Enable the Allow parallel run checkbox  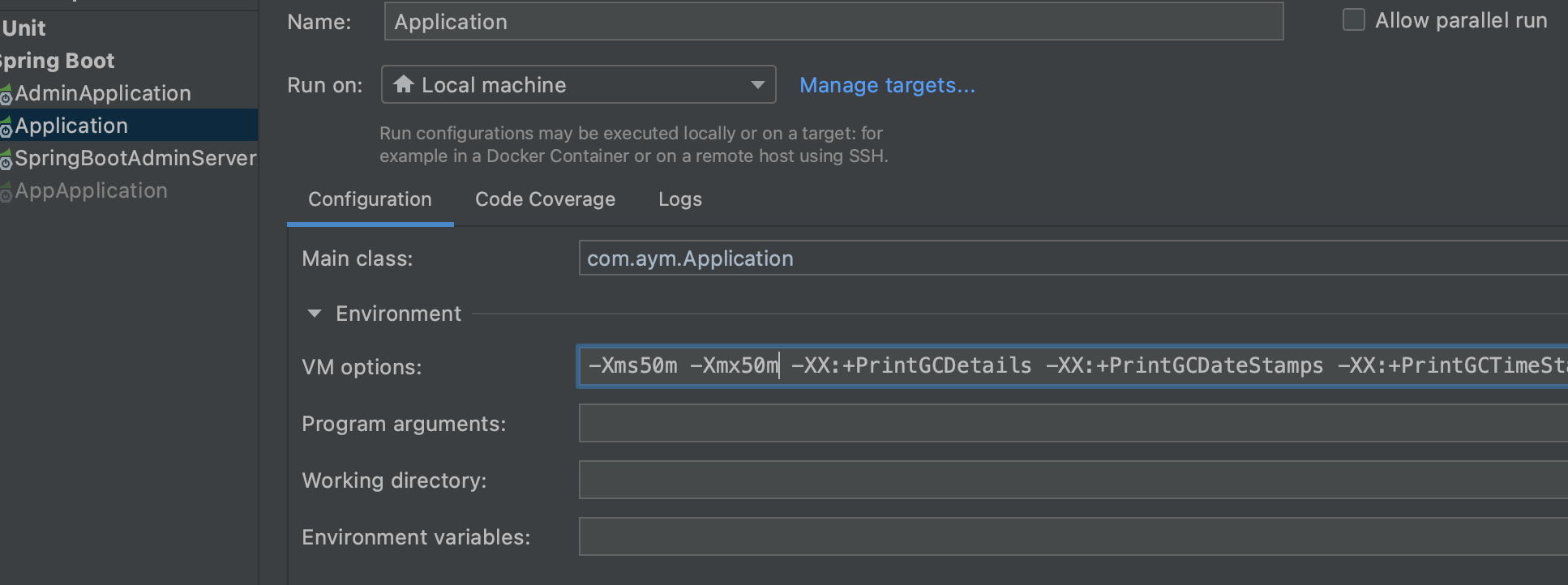(1353, 20)
